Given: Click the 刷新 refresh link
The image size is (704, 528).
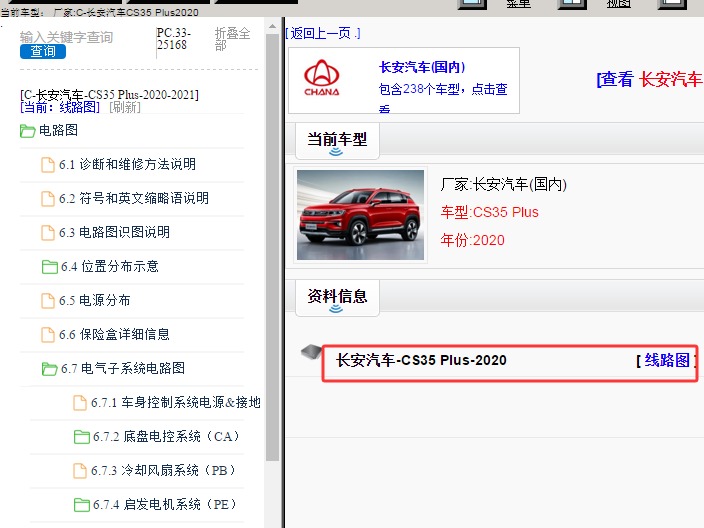Looking at the screenshot, I should click(x=125, y=107).
